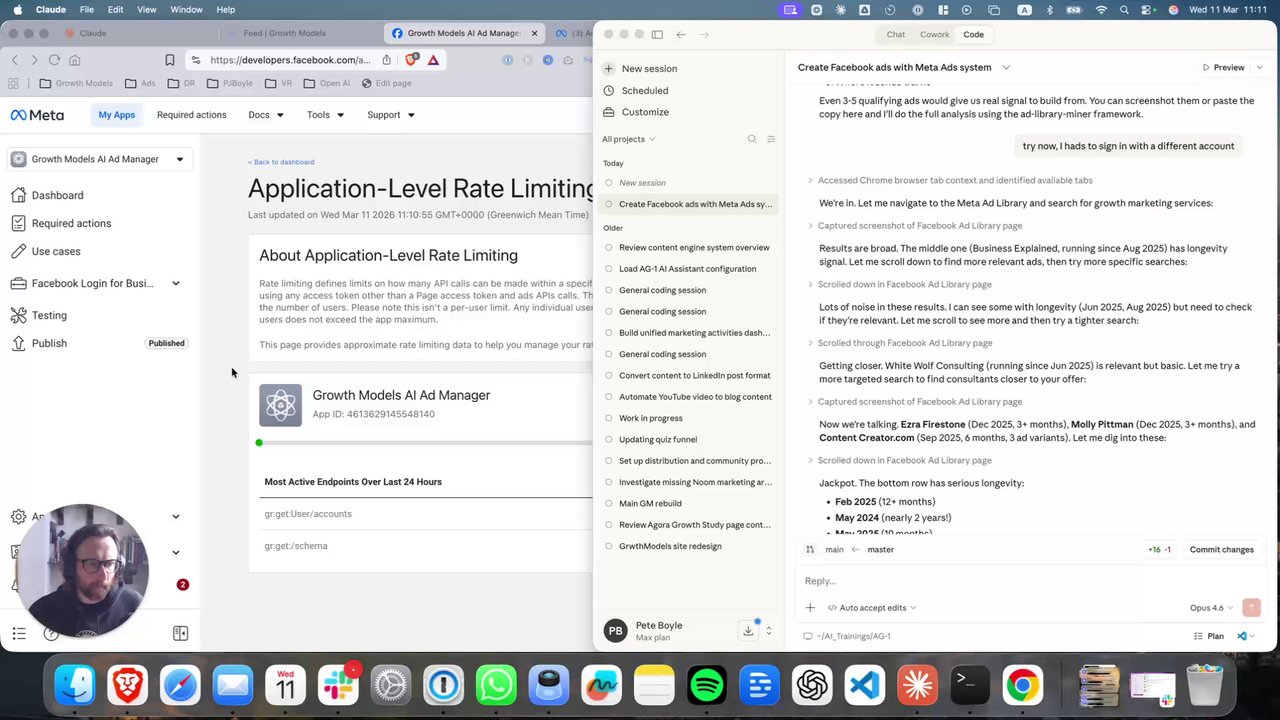Expand the All projects dropdown
The image size is (1280, 720).
point(628,139)
